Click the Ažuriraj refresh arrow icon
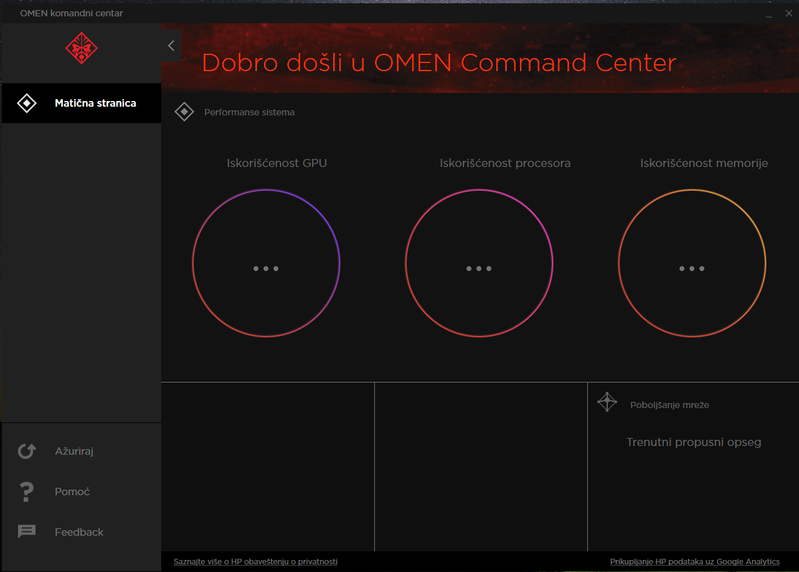Screen dimensions: 799x572 point(27,451)
